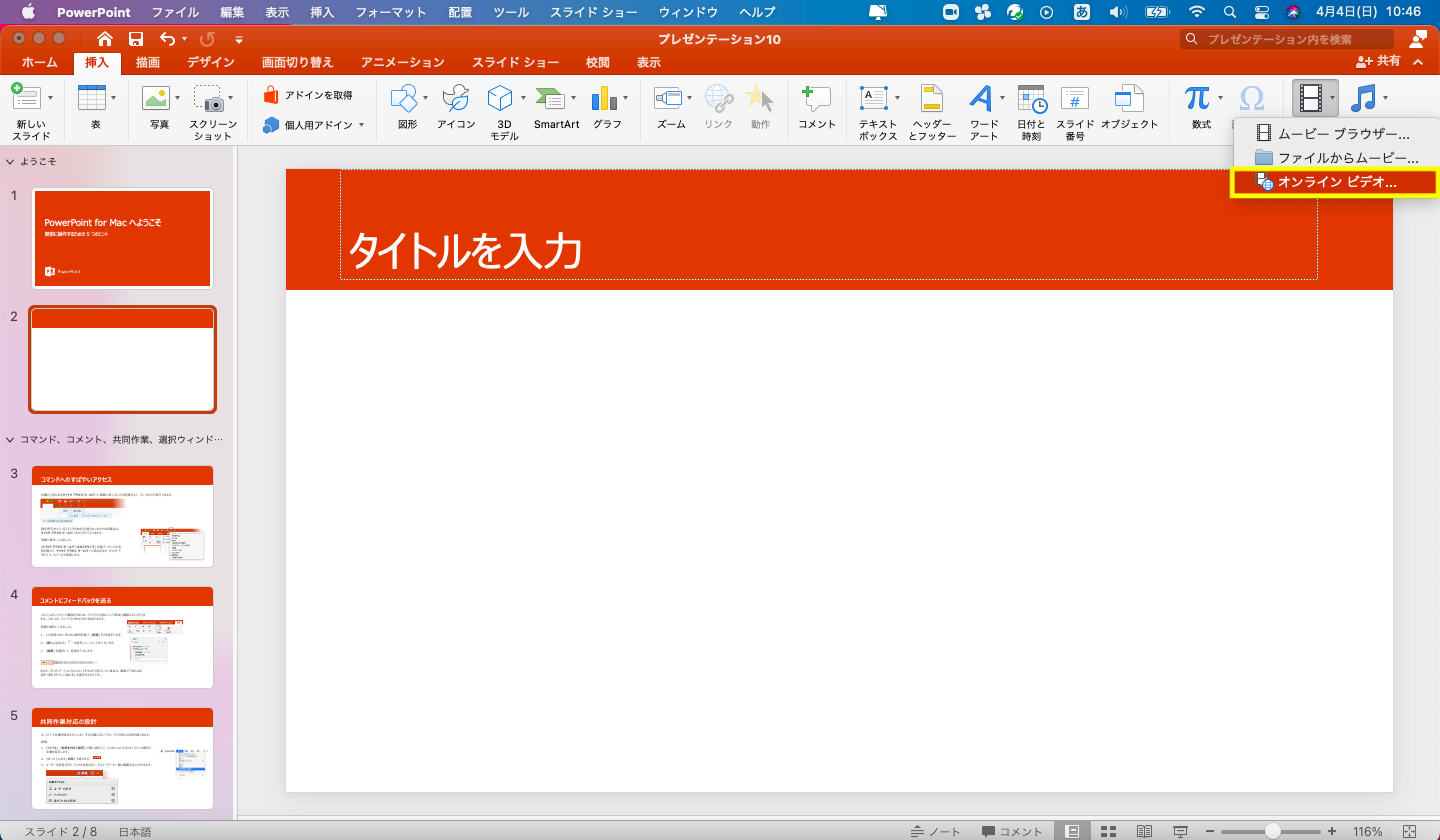
Task: Expand the 図形 shapes dropdown arrow
Action: 425,98
